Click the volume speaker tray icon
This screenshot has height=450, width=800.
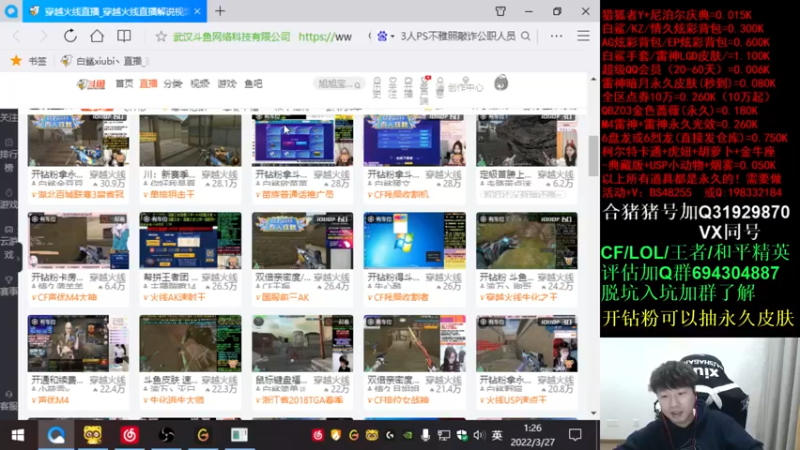coord(478,435)
